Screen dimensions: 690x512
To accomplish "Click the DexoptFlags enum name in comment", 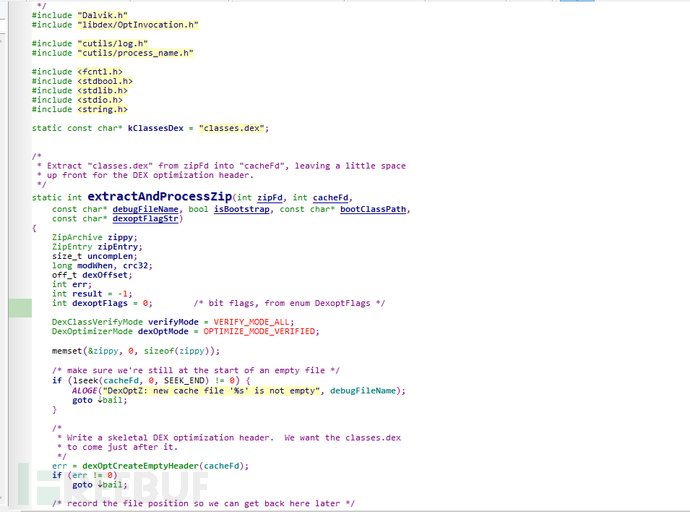I will [x=342, y=303].
